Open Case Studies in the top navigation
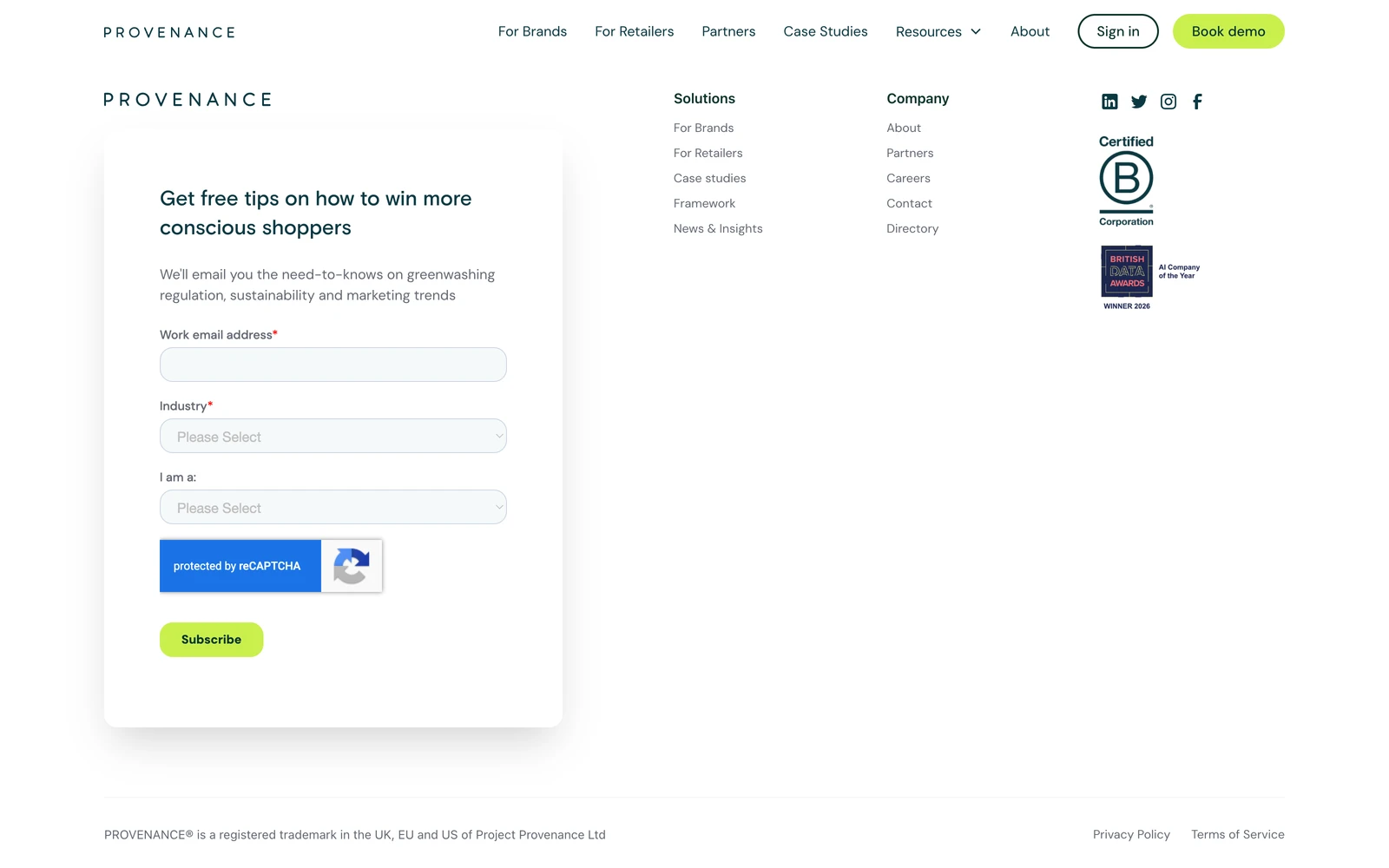Image resolution: width=1389 pixels, height=868 pixels. click(826, 31)
